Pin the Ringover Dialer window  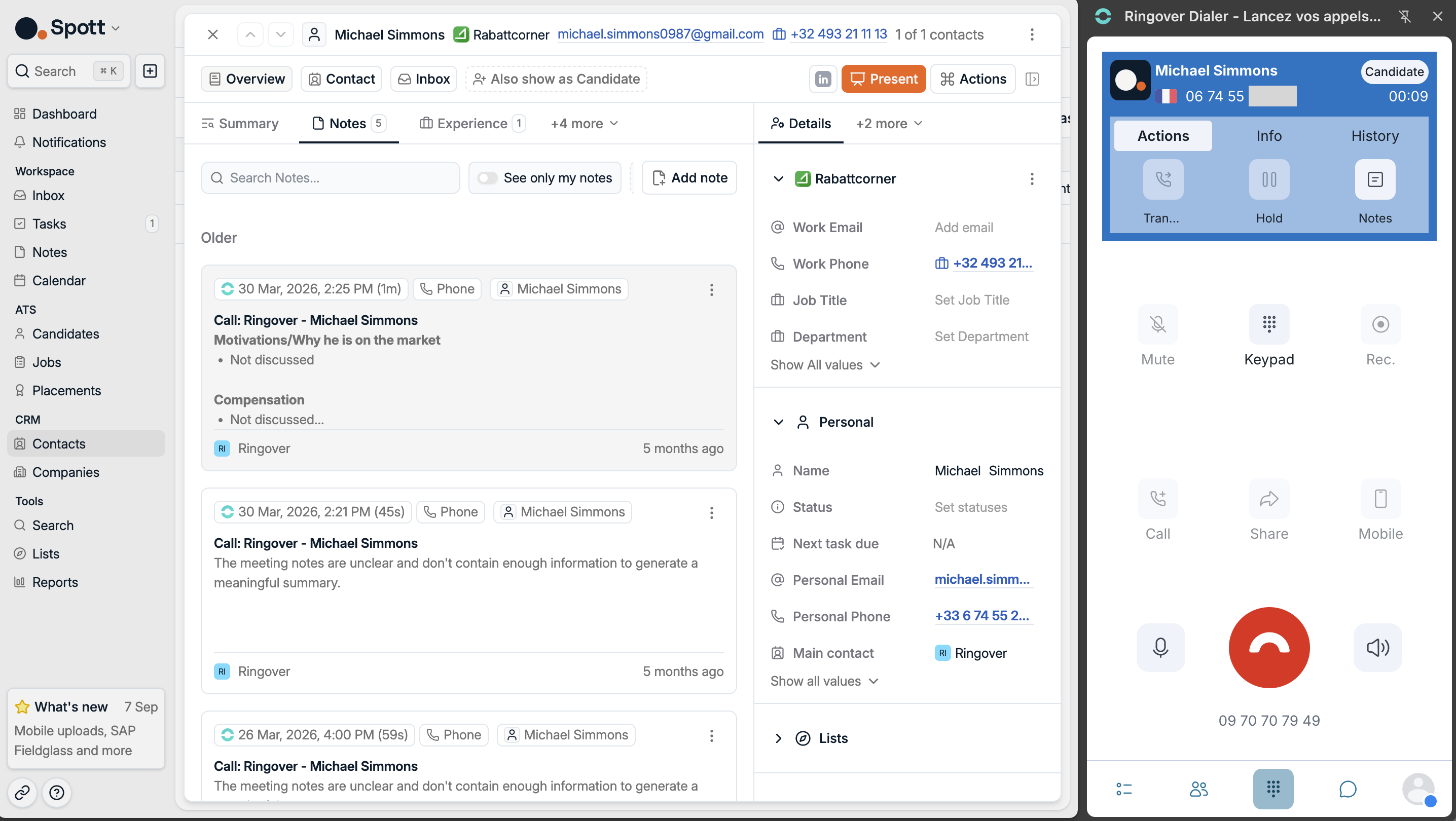click(1405, 16)
